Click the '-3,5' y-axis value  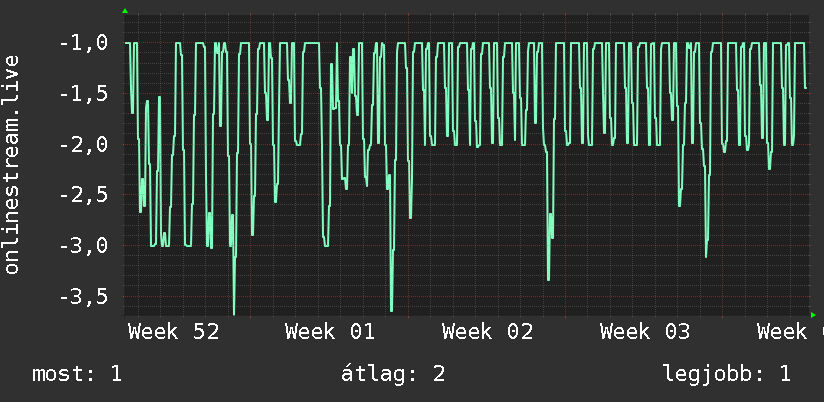pos(84,296)
